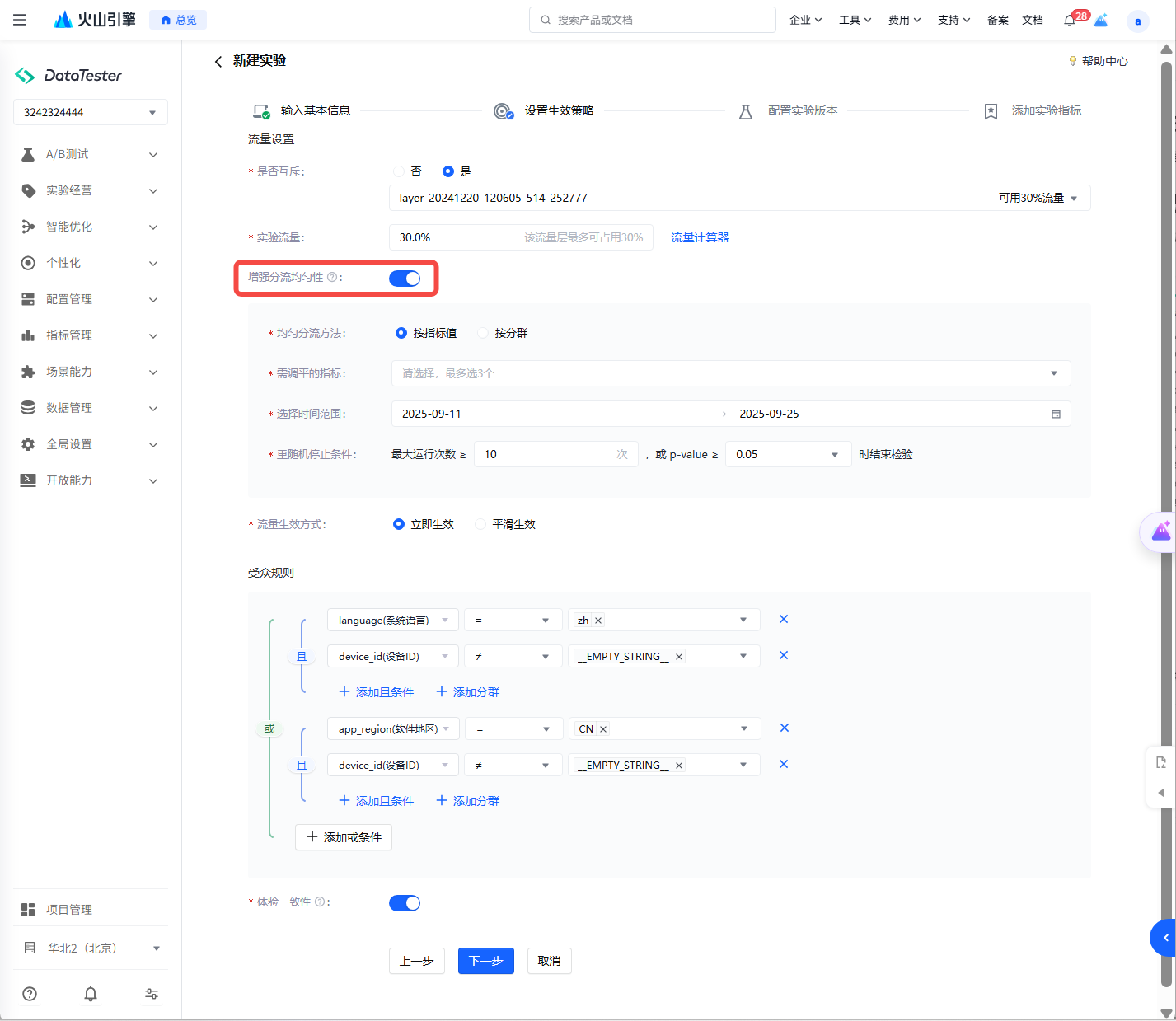Click the mountain icon beside notification bell

tap(1101, 20)
